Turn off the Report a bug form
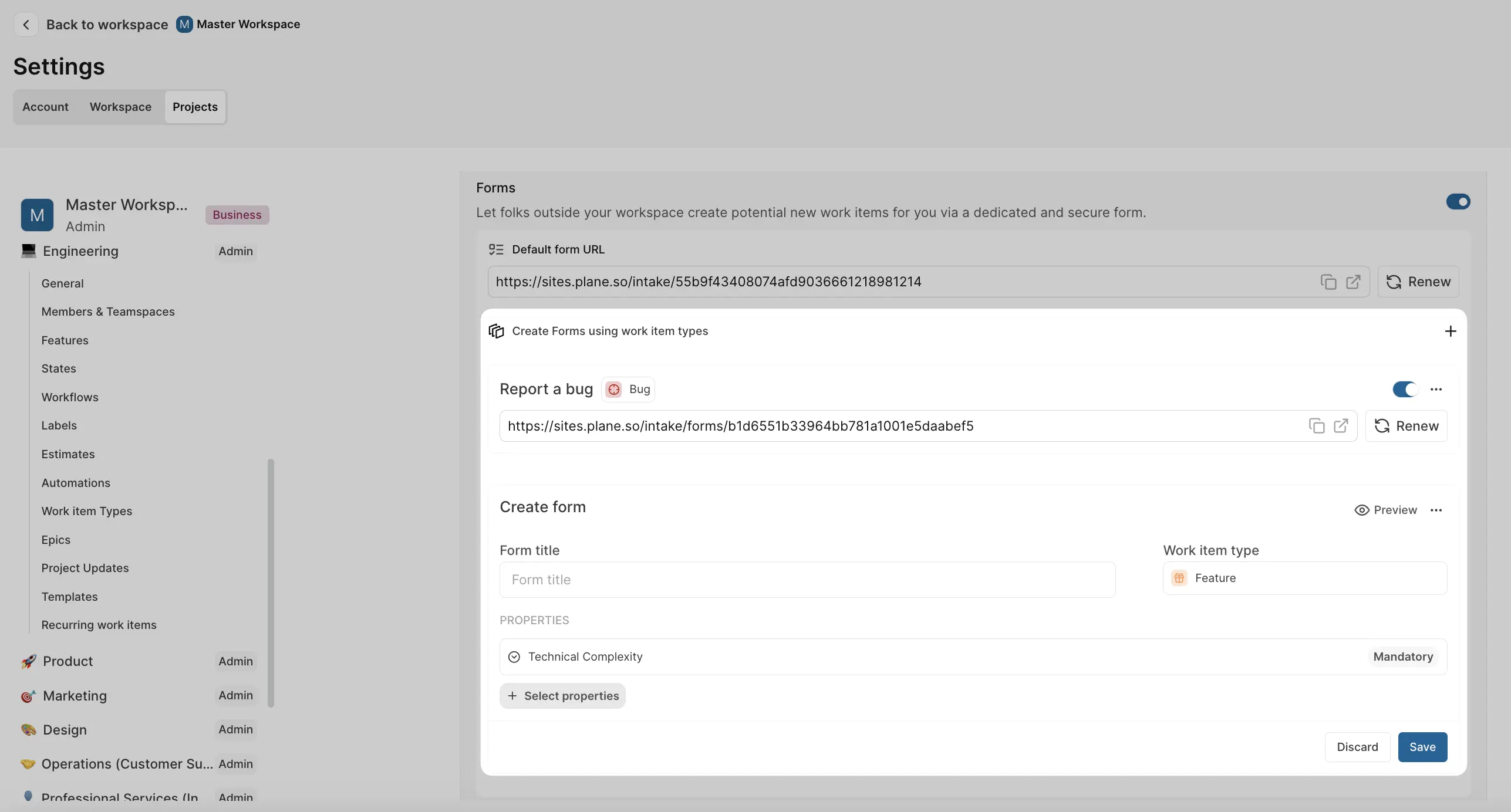Viewport: 1511px width, 812px height. point(1405,389)
